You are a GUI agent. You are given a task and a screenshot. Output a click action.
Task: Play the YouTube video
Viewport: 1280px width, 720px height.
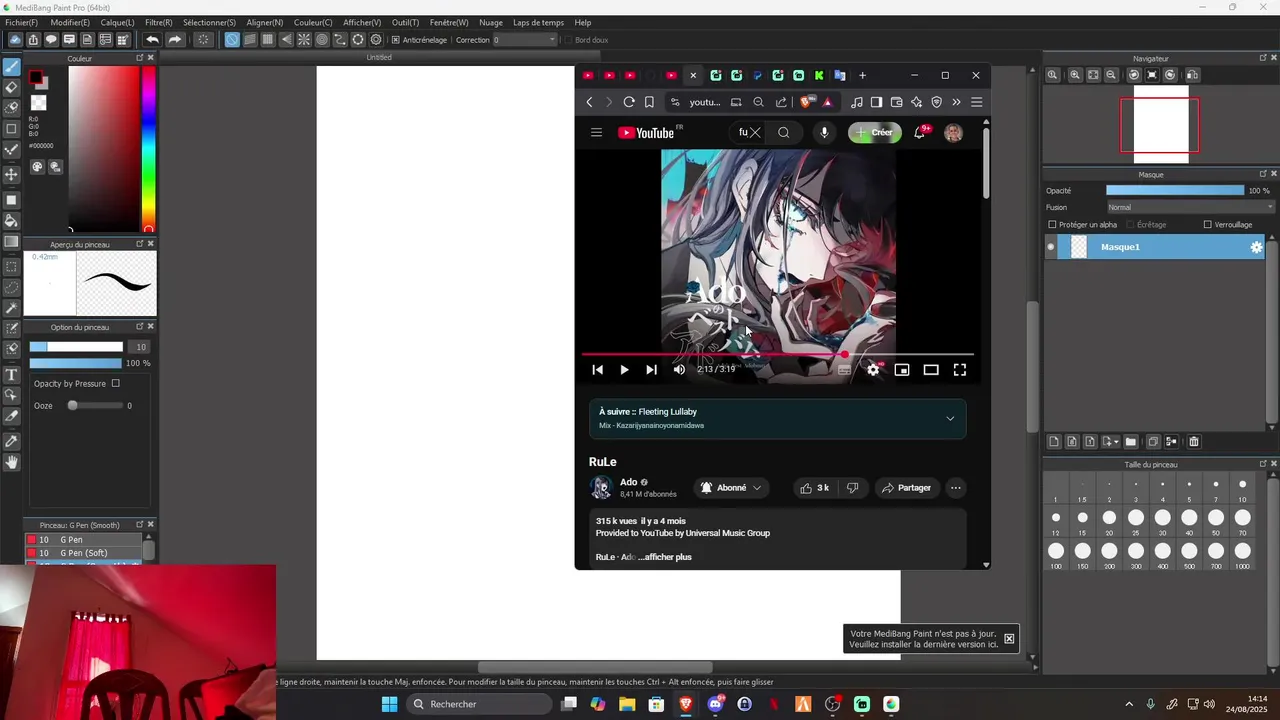pyautogui.click(x=624, y=370)
